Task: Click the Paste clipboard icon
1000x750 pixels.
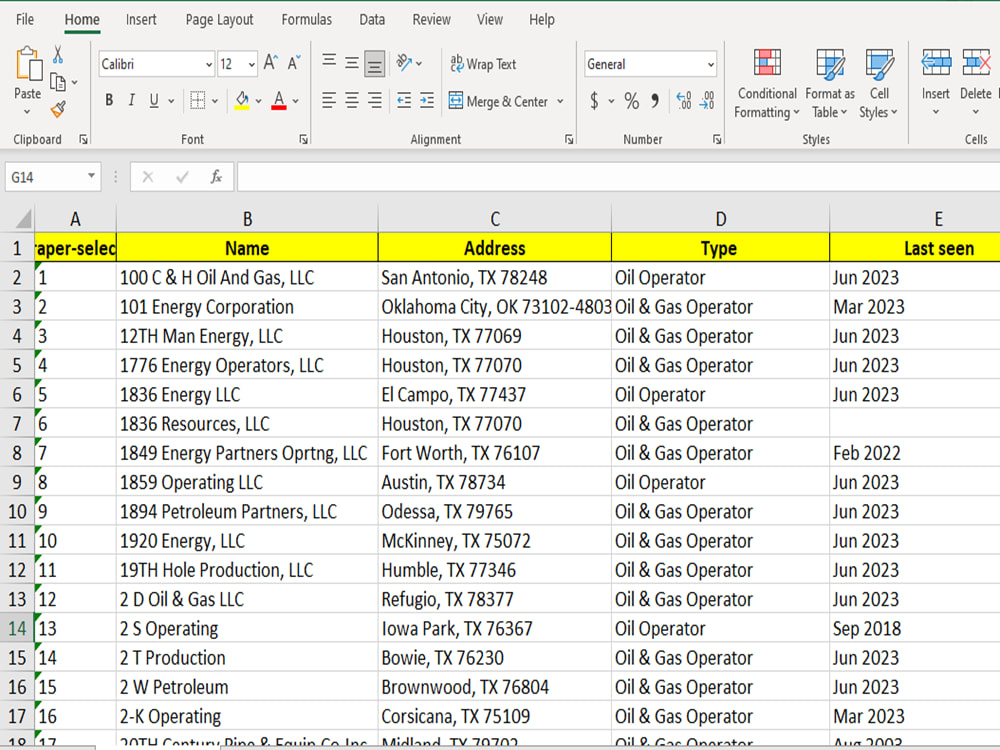Action: coord(28,64)
